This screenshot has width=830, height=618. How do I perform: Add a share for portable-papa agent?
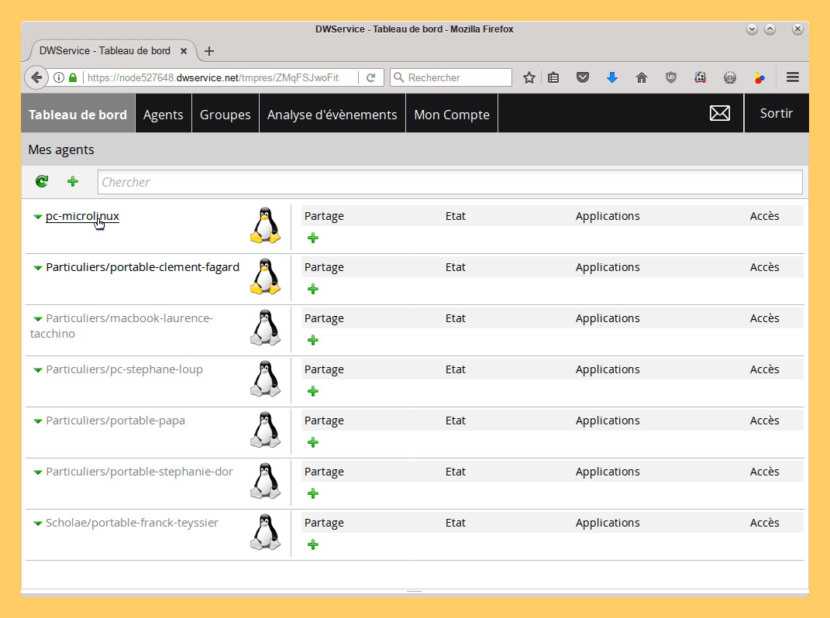click(313, 442)
